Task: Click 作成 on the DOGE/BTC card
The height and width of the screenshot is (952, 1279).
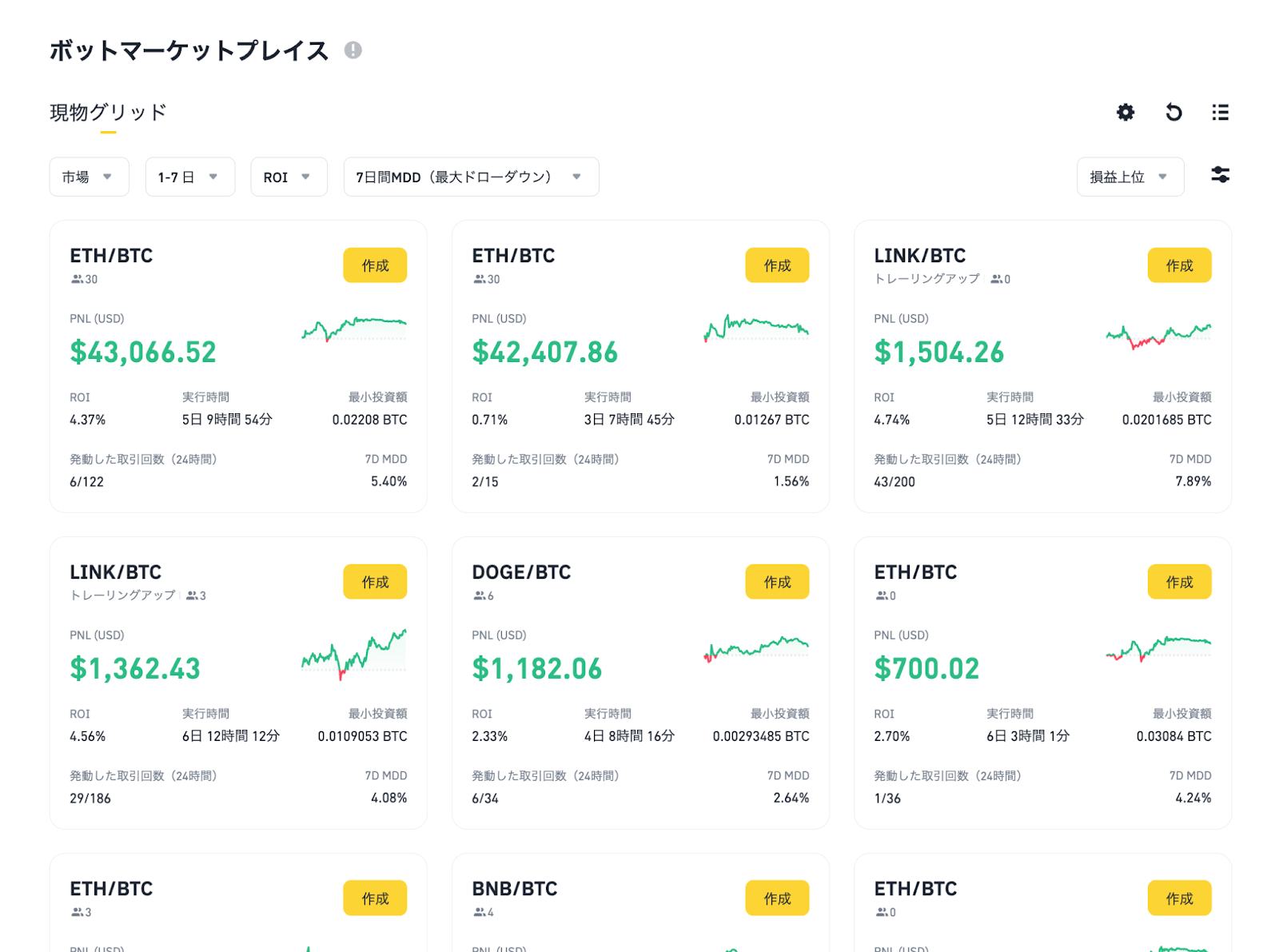Action: tap(777, 582)
